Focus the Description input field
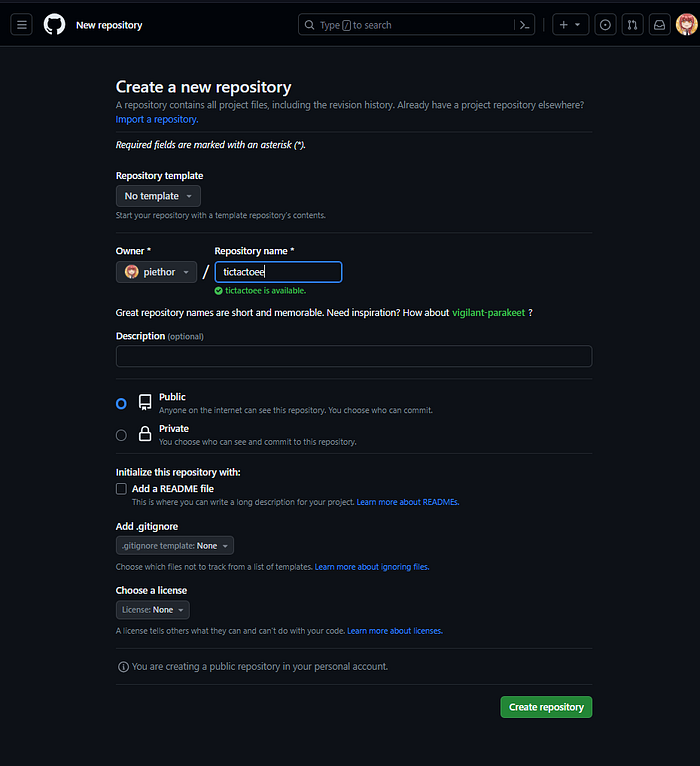This screenshot has width=700, height=766. [x=354, y=356]
